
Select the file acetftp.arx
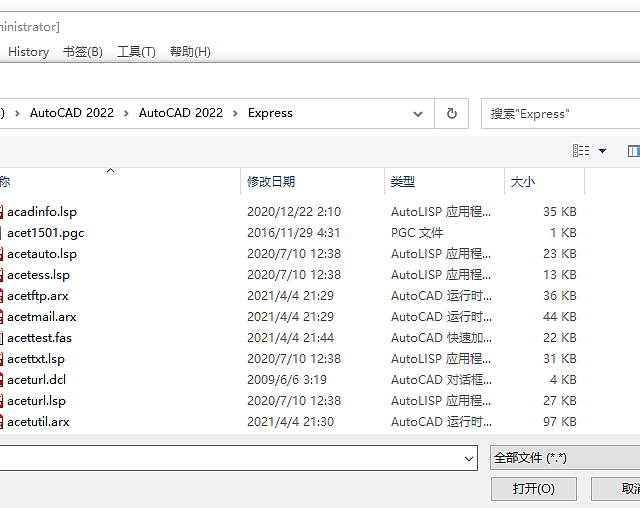point(38,296)
